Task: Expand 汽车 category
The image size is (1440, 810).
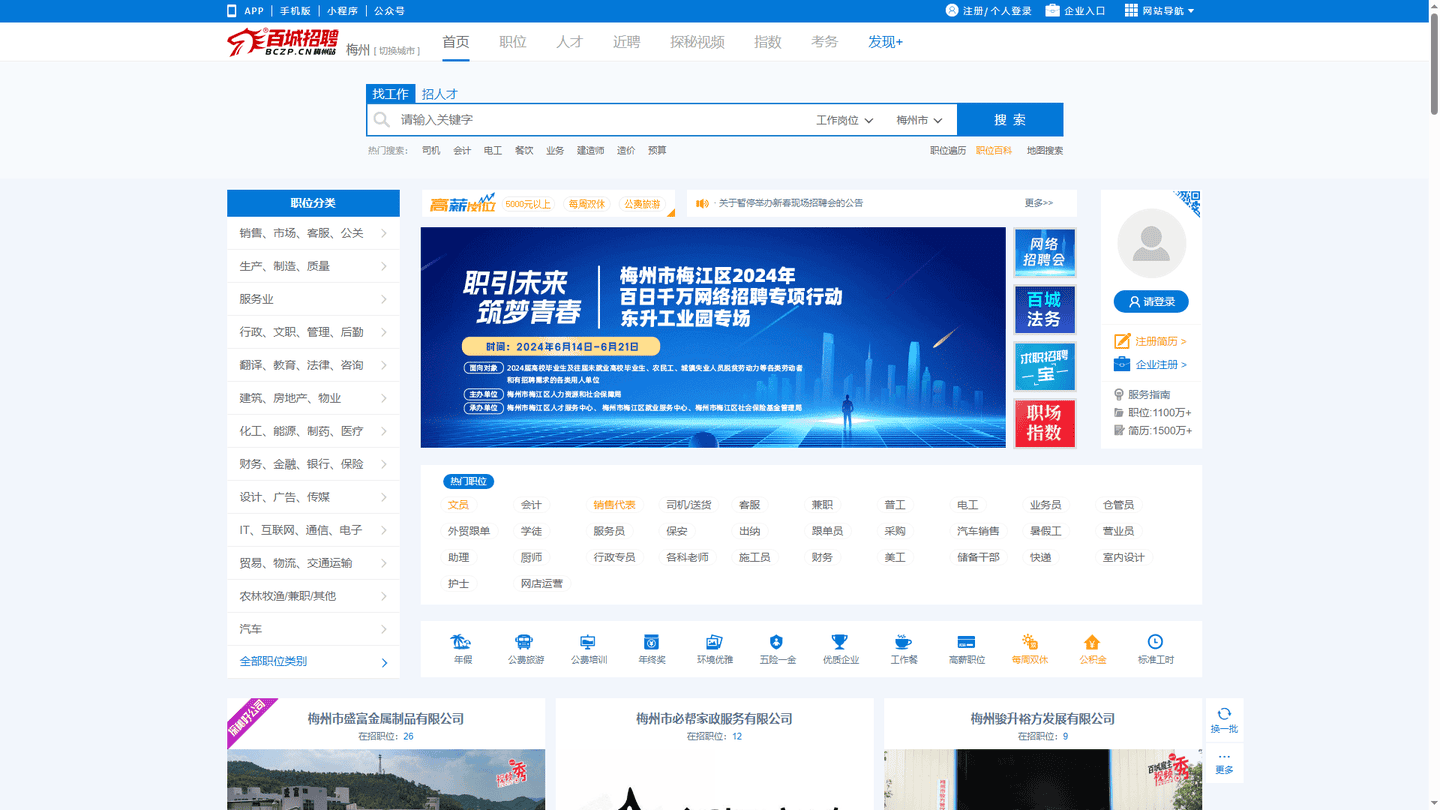Action: pyautogui.click(x=313, y=629)
